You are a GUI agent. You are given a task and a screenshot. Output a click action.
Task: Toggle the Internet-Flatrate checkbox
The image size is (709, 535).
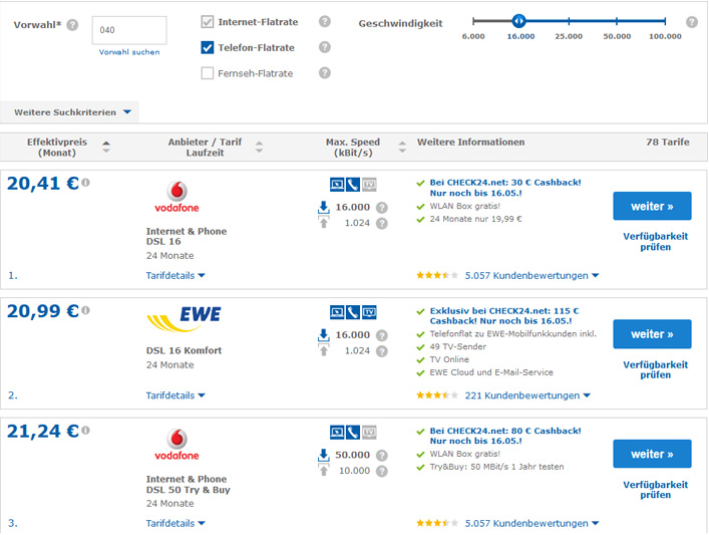pyautogui.click(x=207, y=21)
